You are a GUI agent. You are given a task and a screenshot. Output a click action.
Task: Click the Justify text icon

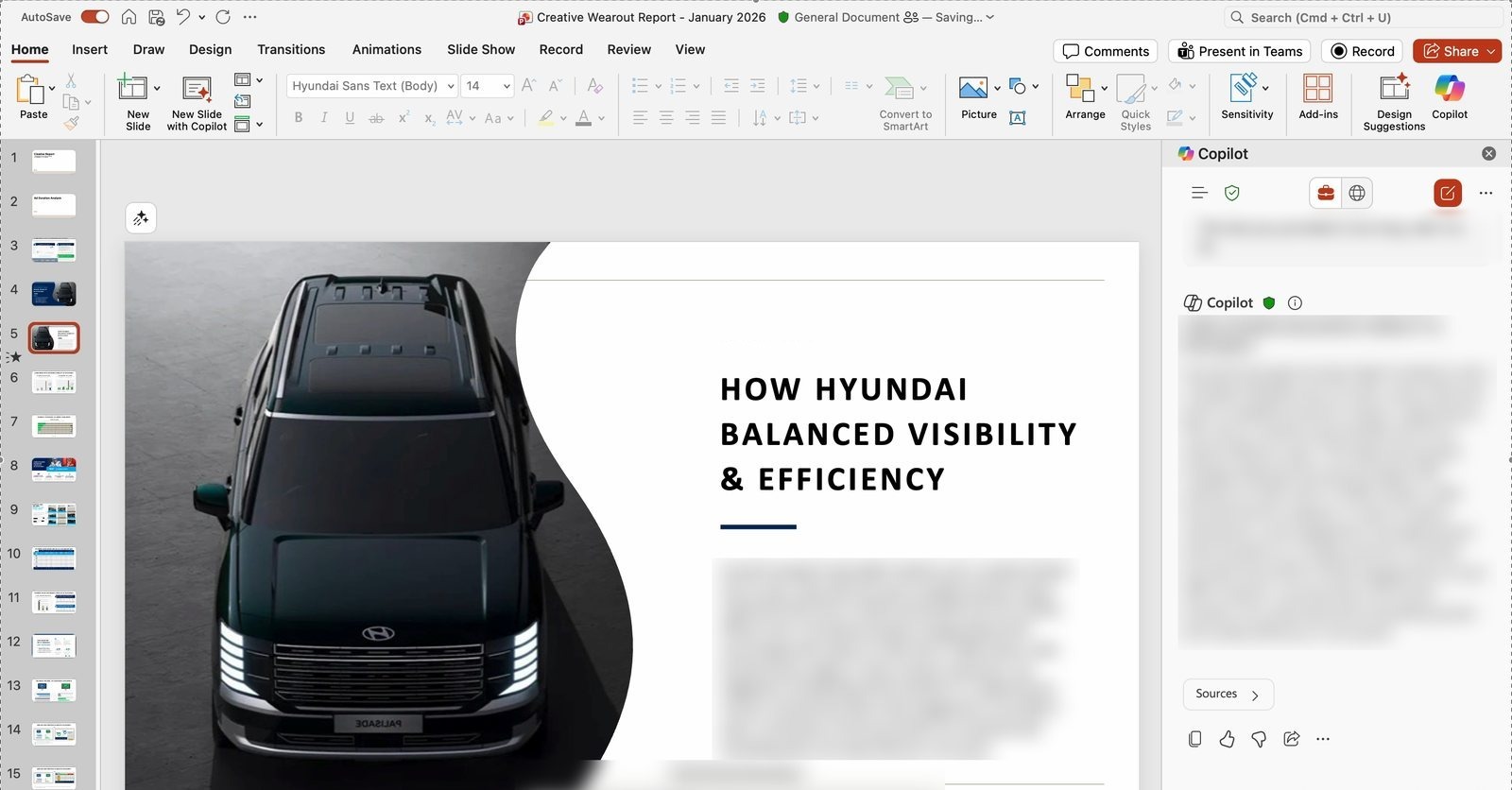(718, 118)
